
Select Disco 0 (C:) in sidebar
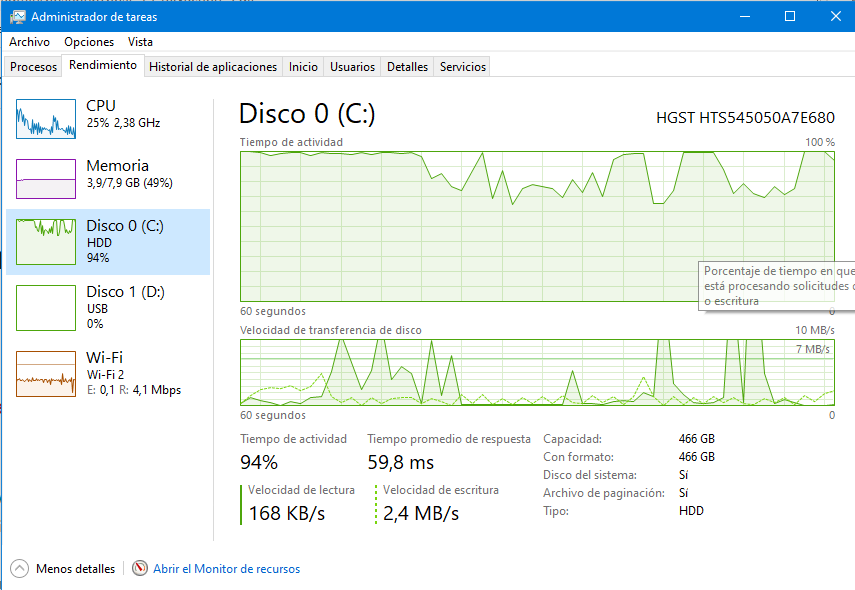(x=108, y=241)
